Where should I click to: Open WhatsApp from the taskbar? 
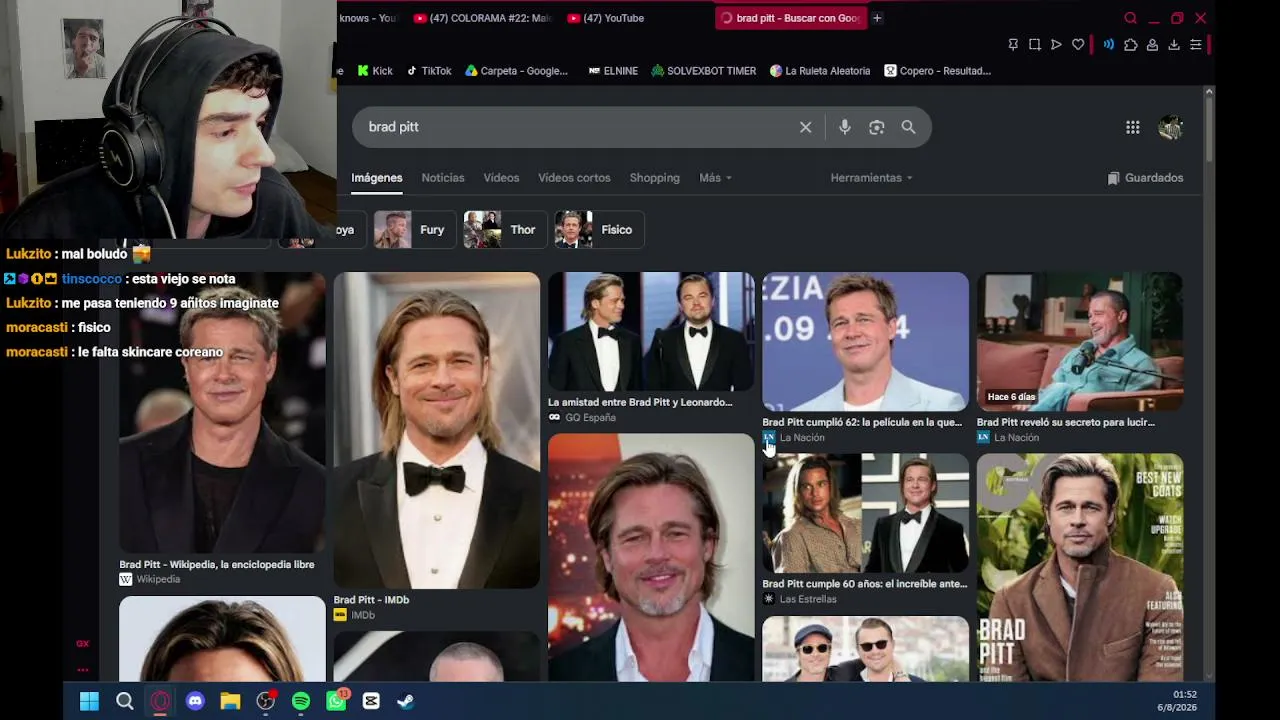(336, 701)
